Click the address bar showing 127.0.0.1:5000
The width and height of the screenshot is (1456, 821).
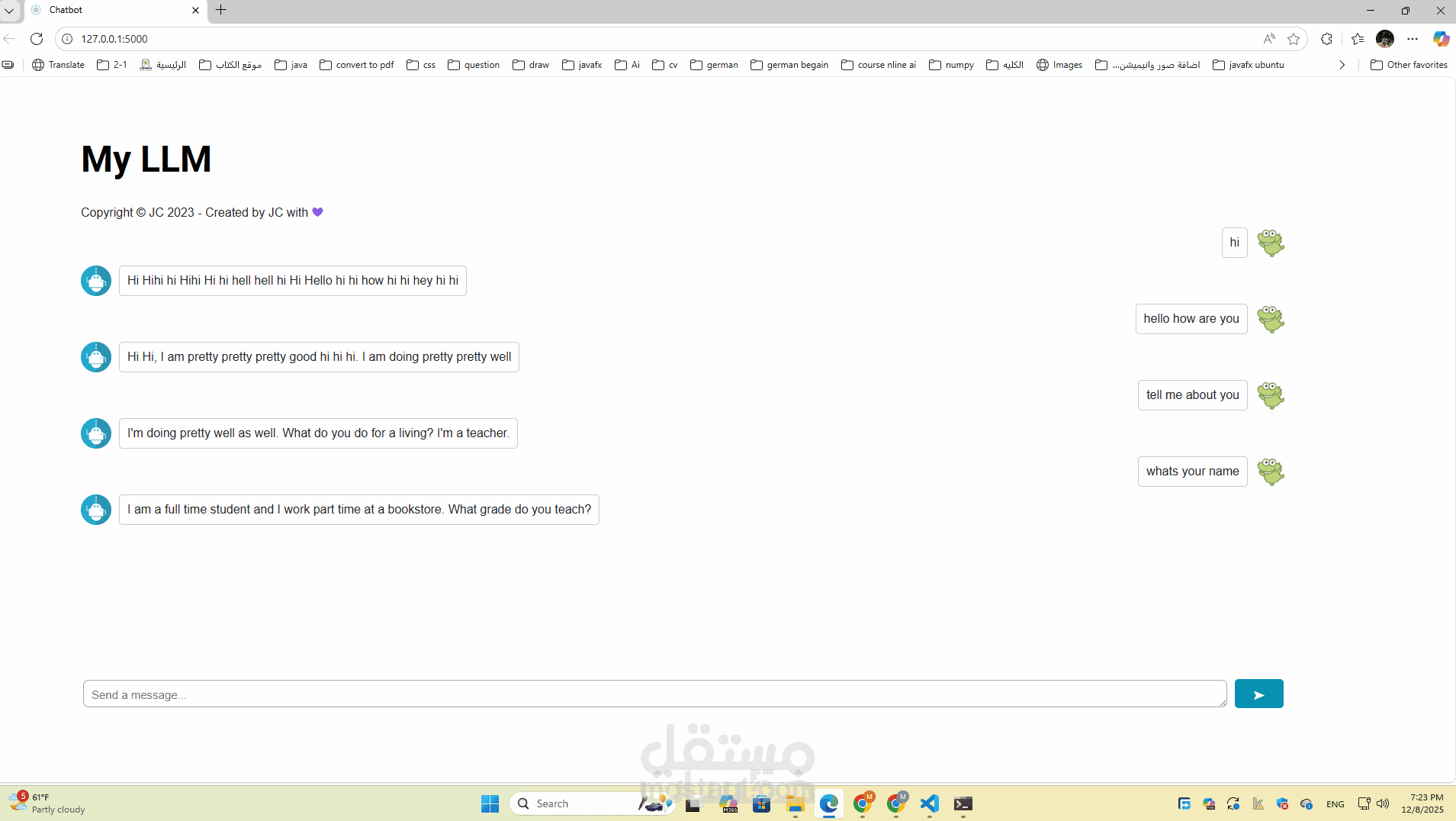coord(656,39)
